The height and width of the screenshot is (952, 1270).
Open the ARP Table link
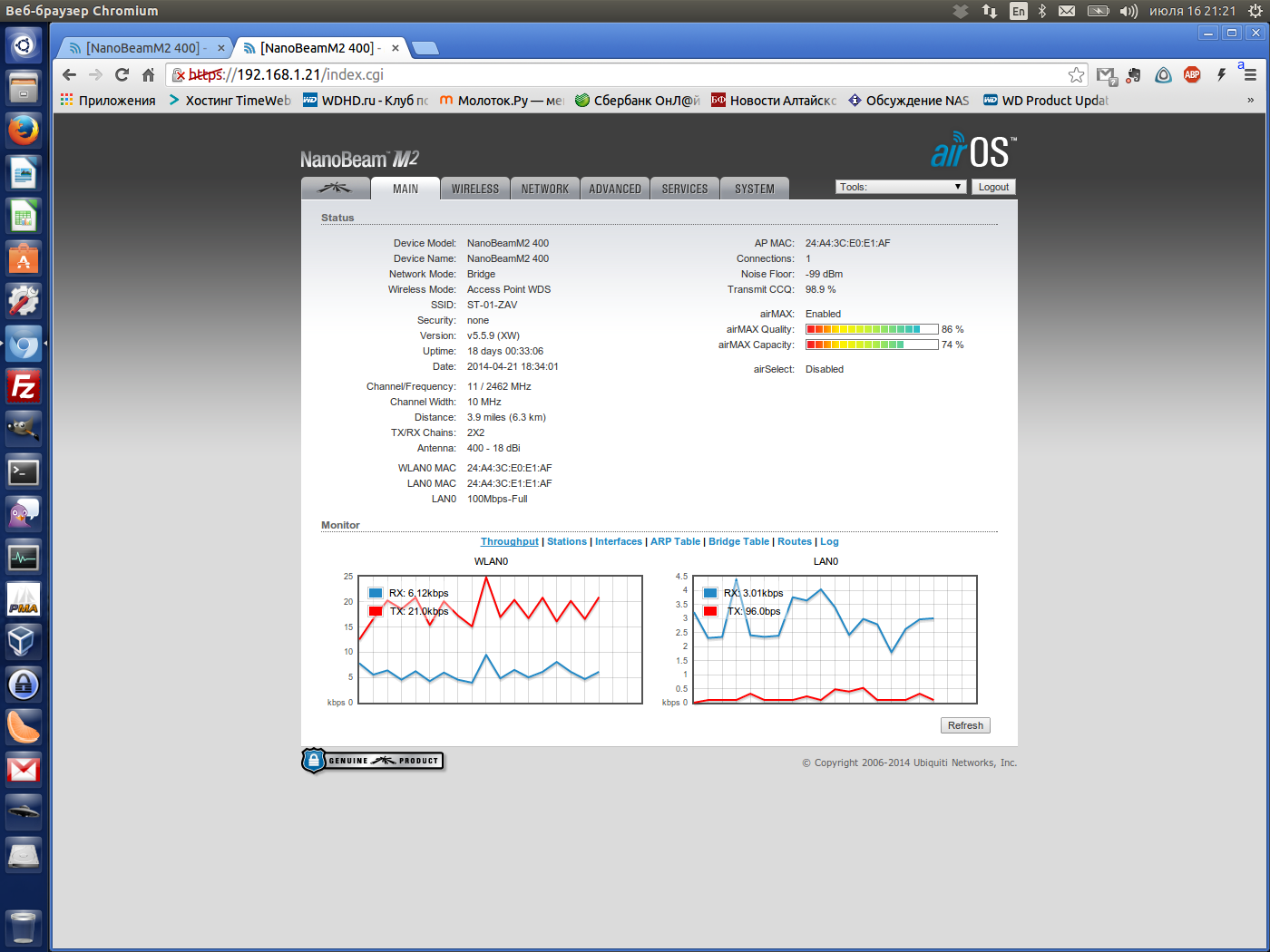[x=675, y=541]
